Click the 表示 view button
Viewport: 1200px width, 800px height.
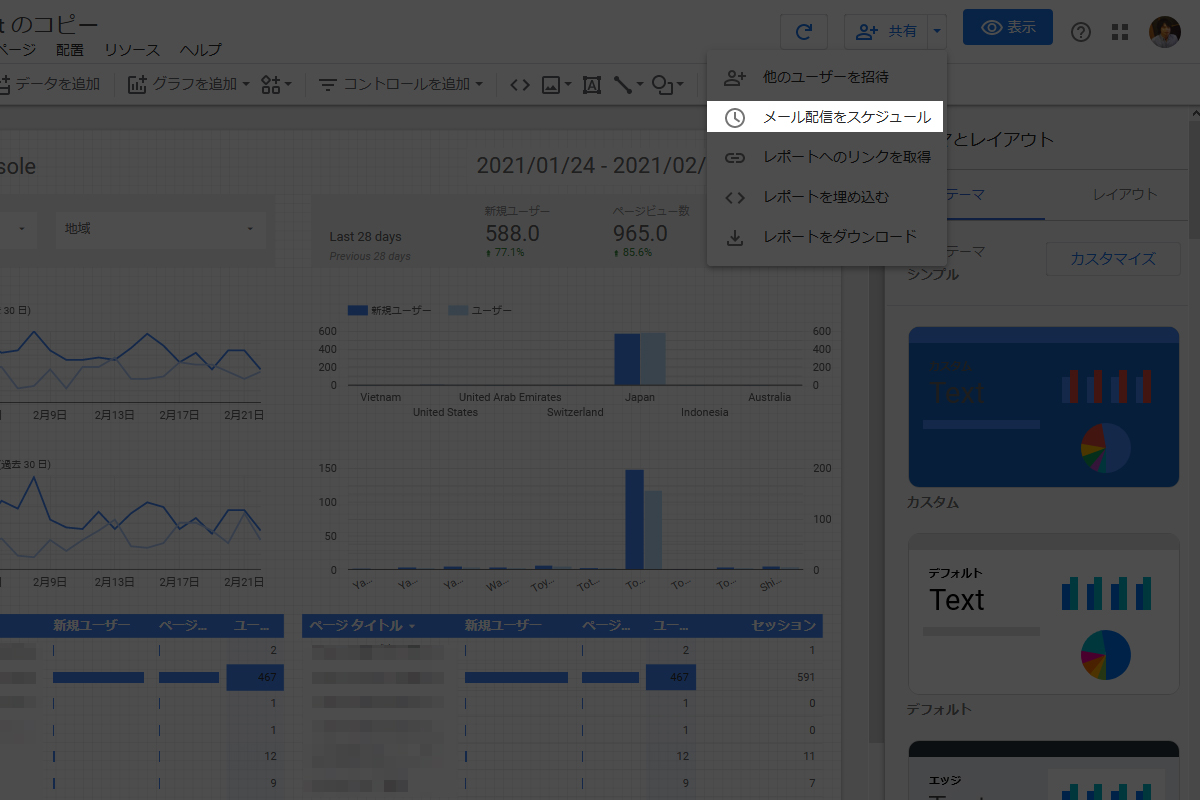point(1007,28)
